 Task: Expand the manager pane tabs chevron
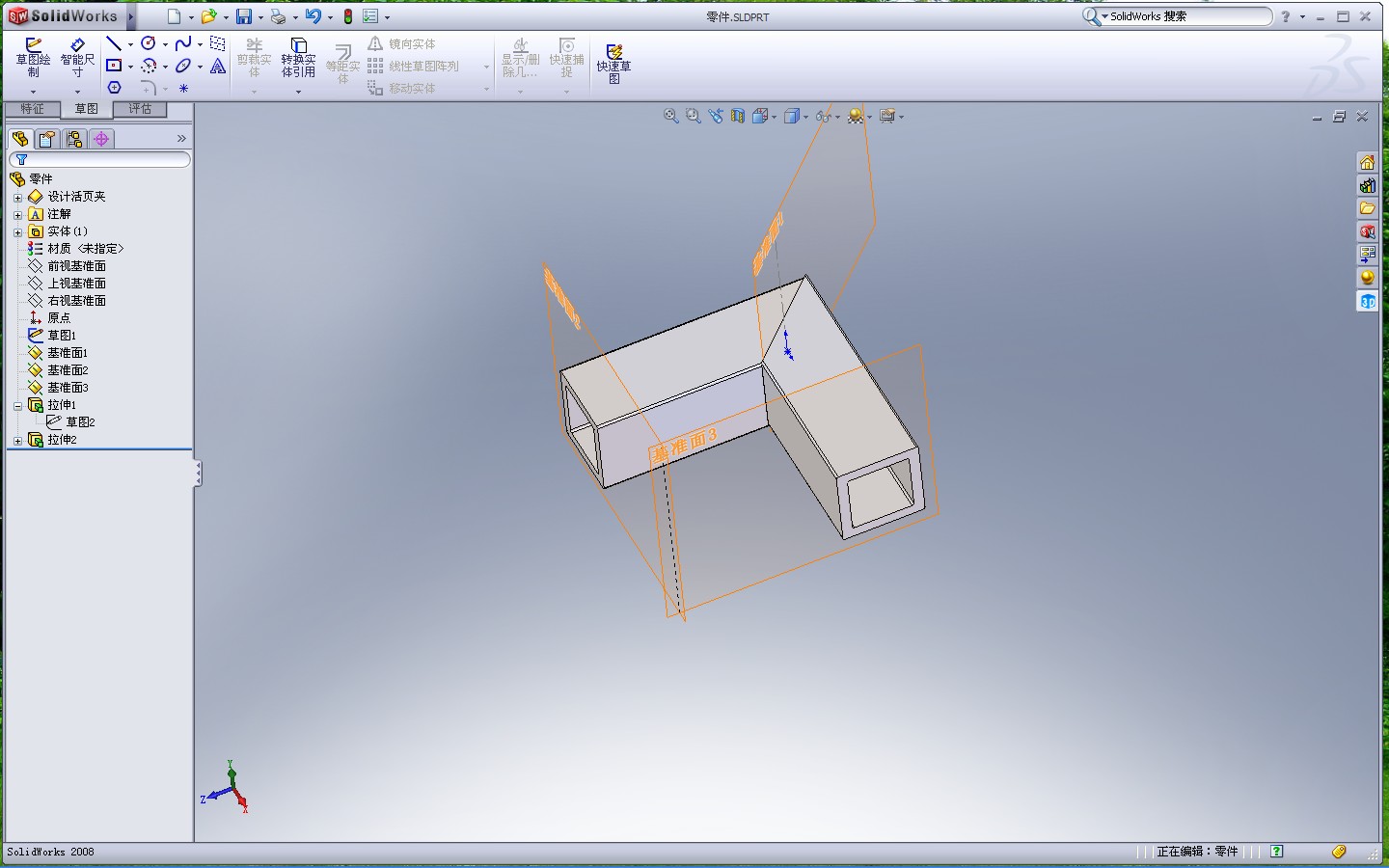(x=181, y=139)
